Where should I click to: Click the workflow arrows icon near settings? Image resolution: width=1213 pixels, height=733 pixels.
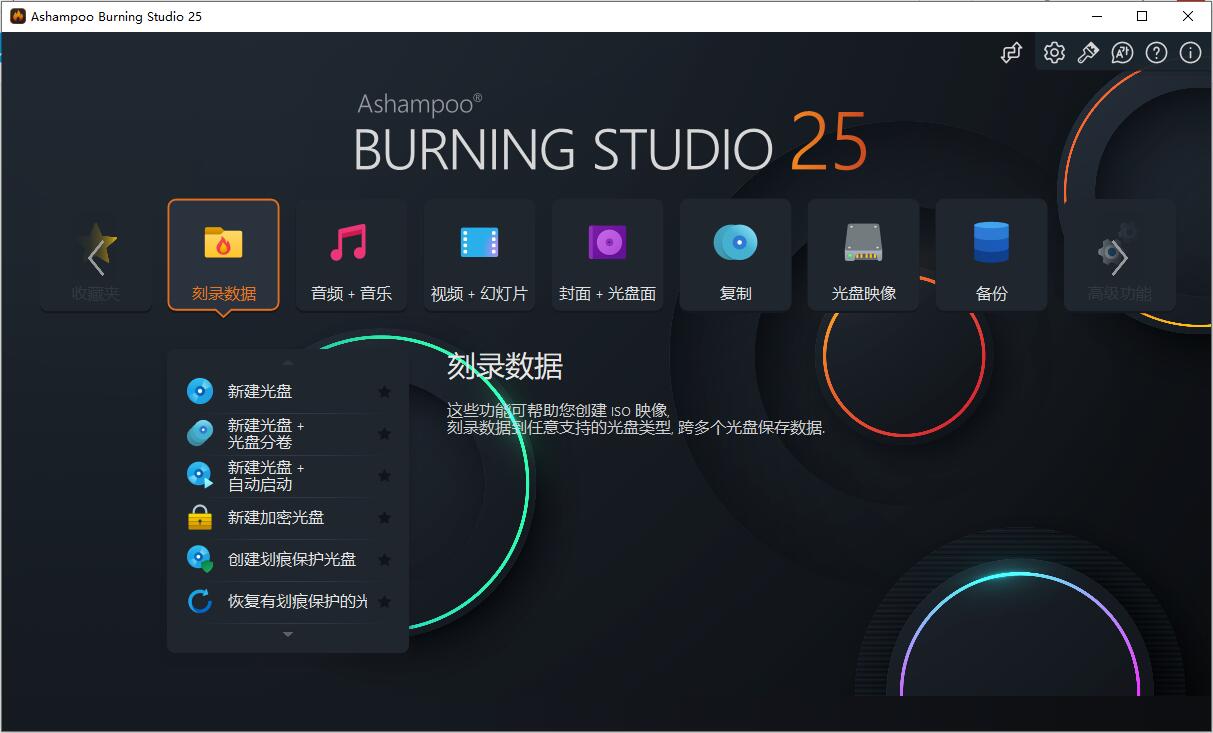(x=1010, y=52)
